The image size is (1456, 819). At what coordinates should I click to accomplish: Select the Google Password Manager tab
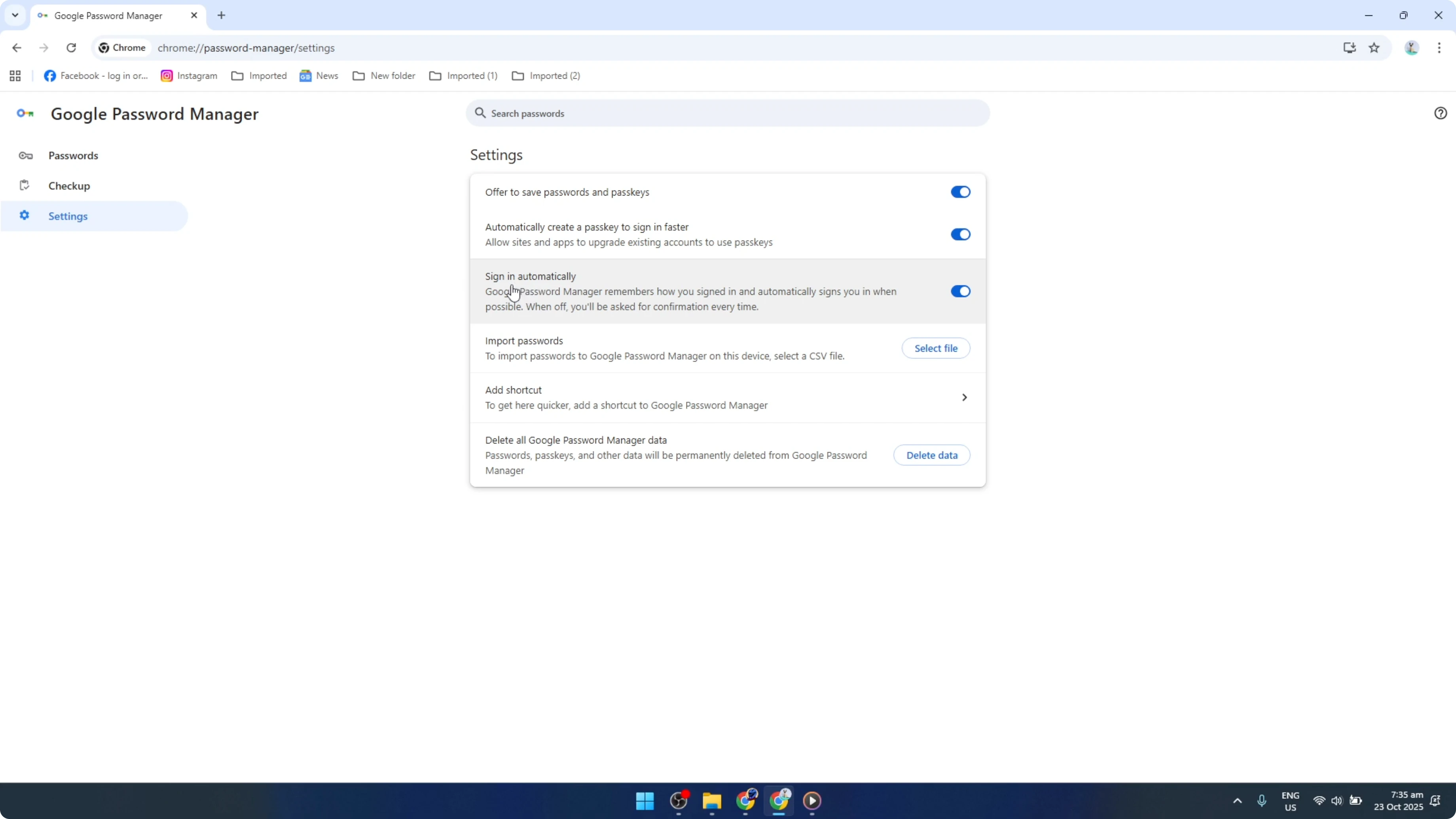click(119, 16)
